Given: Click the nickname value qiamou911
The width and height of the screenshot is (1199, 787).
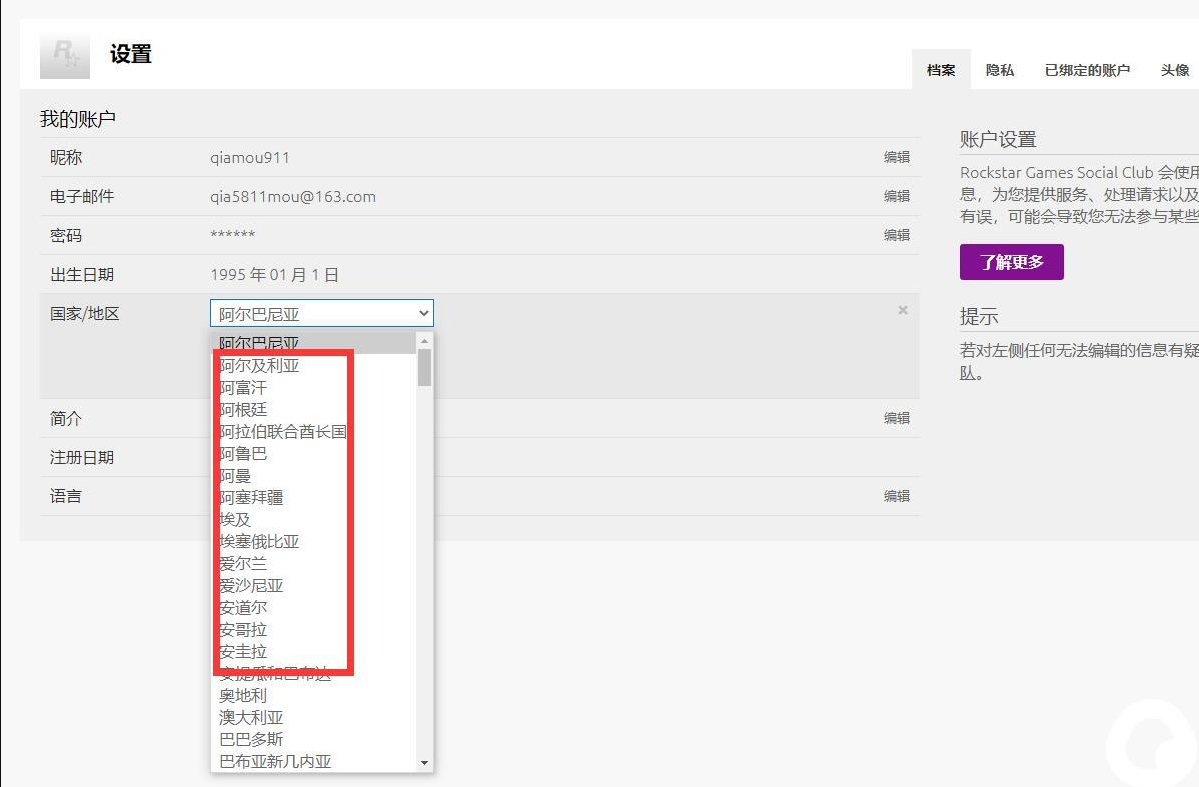Looking at the screenshot, I should click(250, 158).
